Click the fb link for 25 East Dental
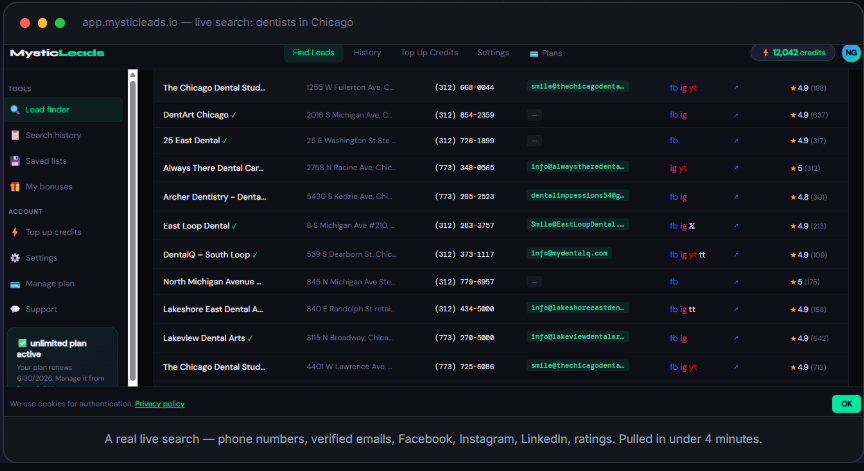 pos(673,140)
